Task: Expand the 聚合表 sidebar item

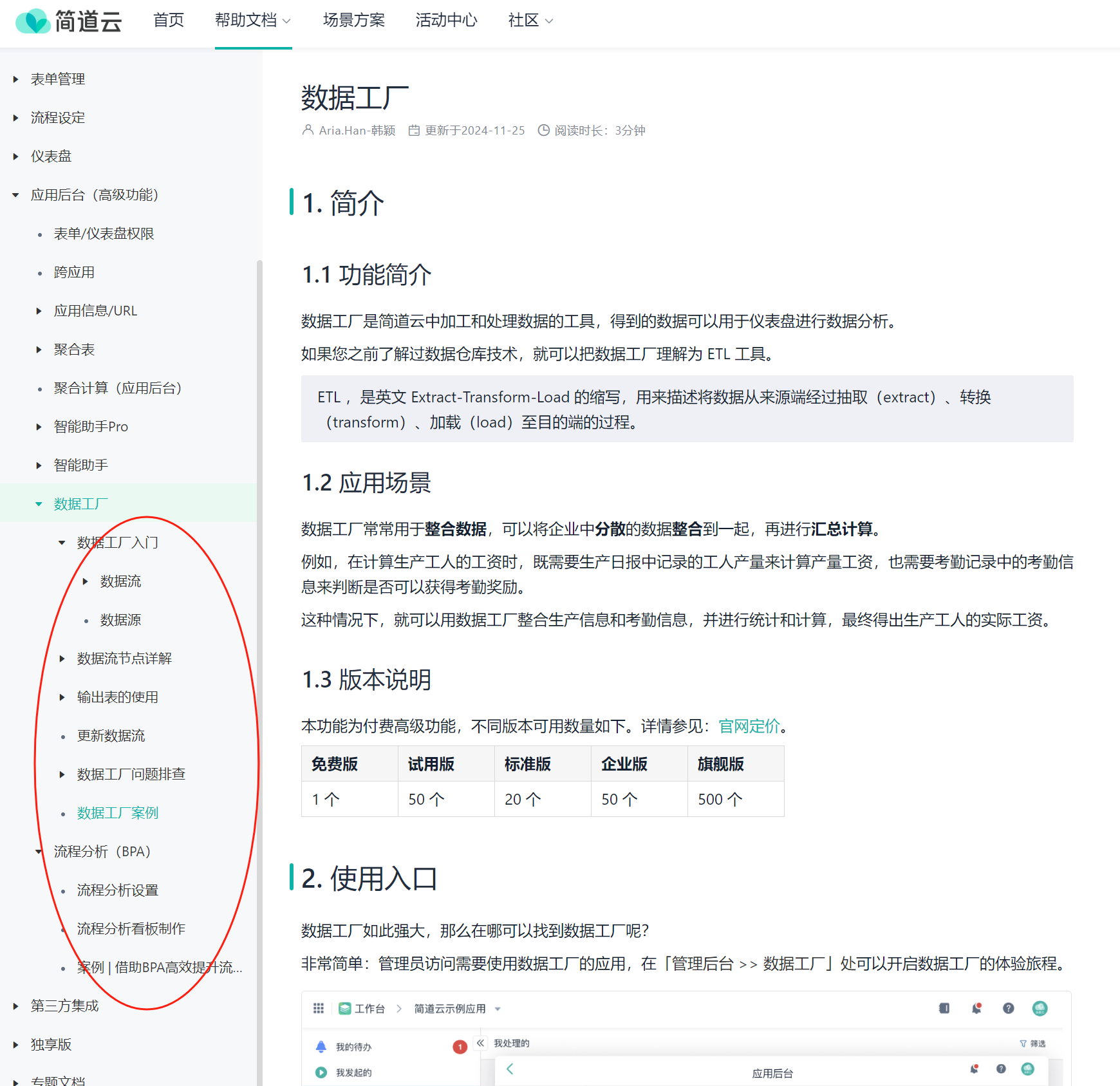Action: click(39, 350)
